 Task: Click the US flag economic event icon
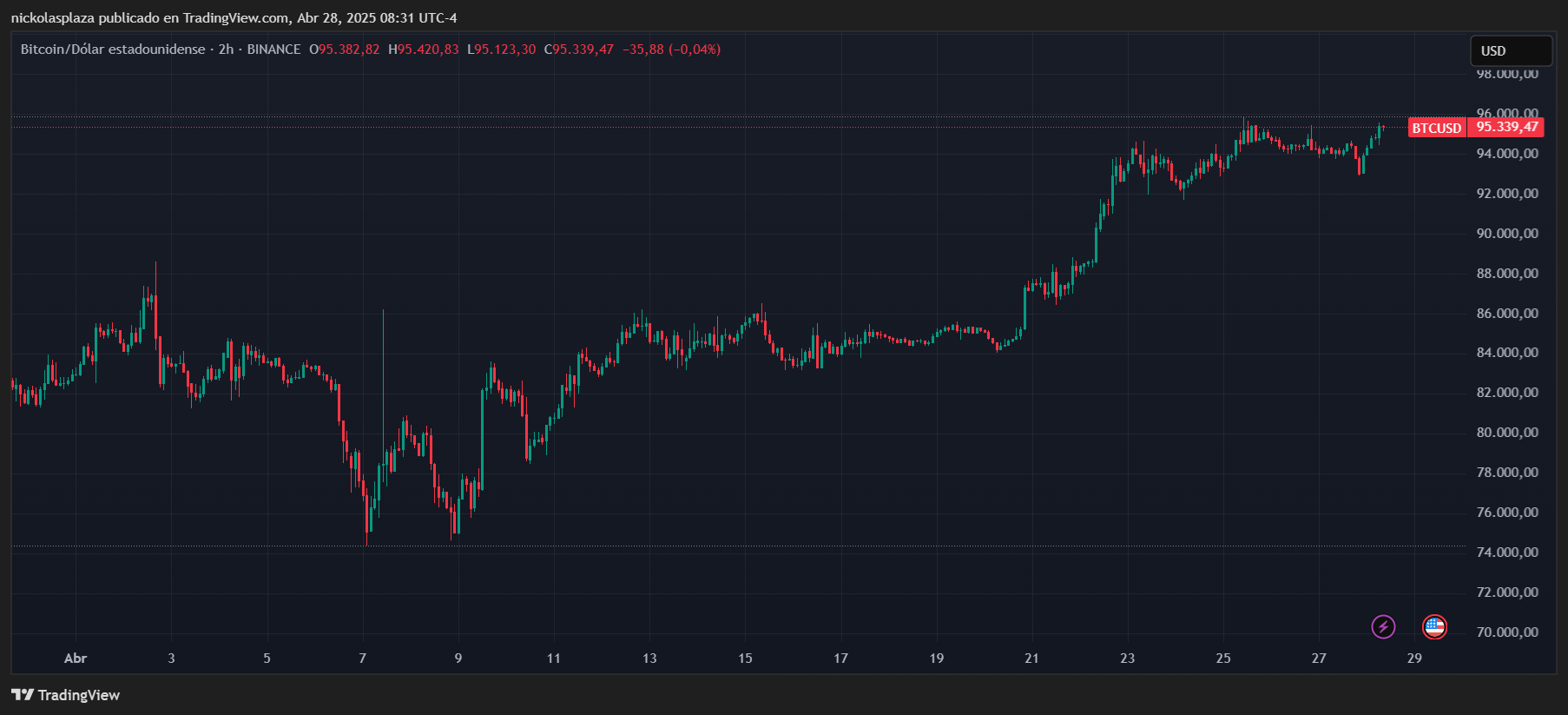tap(1434, 626)
